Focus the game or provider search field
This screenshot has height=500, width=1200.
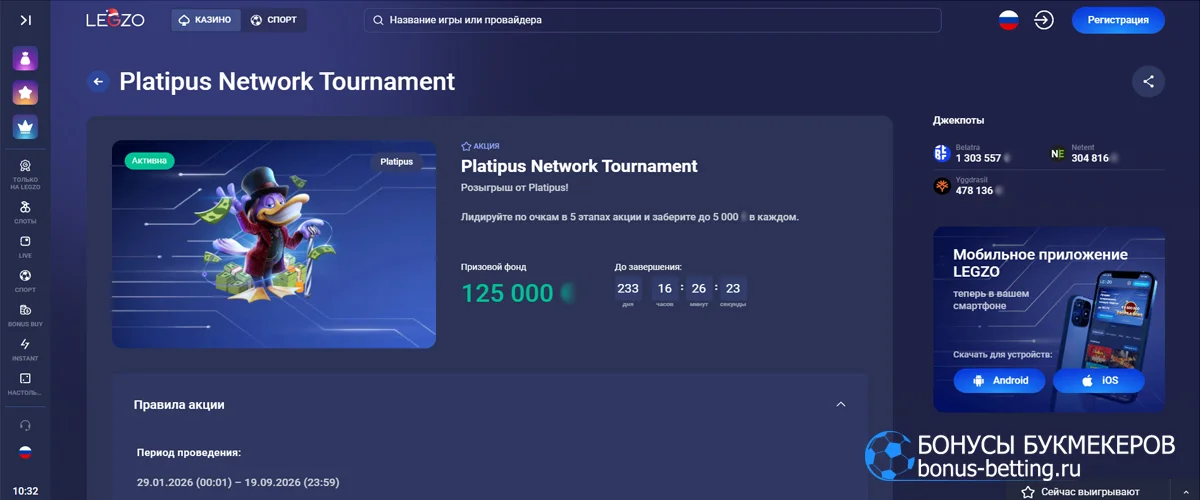(x=654, y=20)
